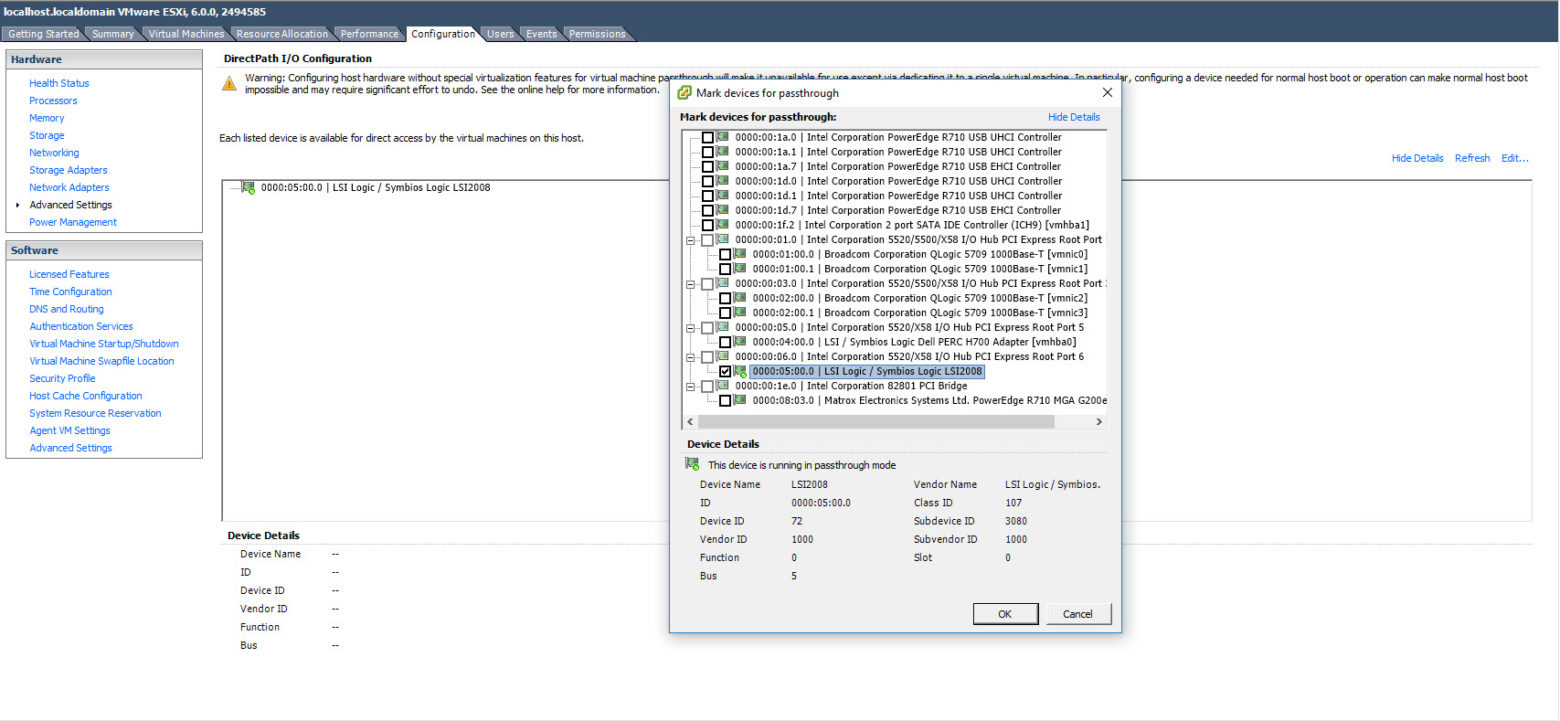Click the device icon for 0000:00:1d.0 UHCI Controller
Viewport: 1560px width, 721px height.
click(x=723, y=181)
